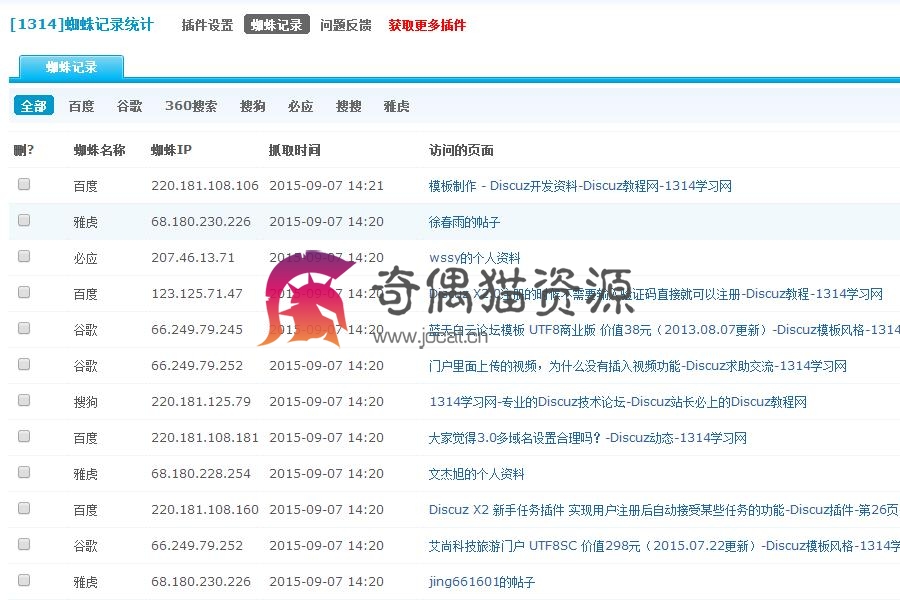Open link 模板制作 - Discuz开发资料
Screen dimensions: 900x600
(580, 186)
